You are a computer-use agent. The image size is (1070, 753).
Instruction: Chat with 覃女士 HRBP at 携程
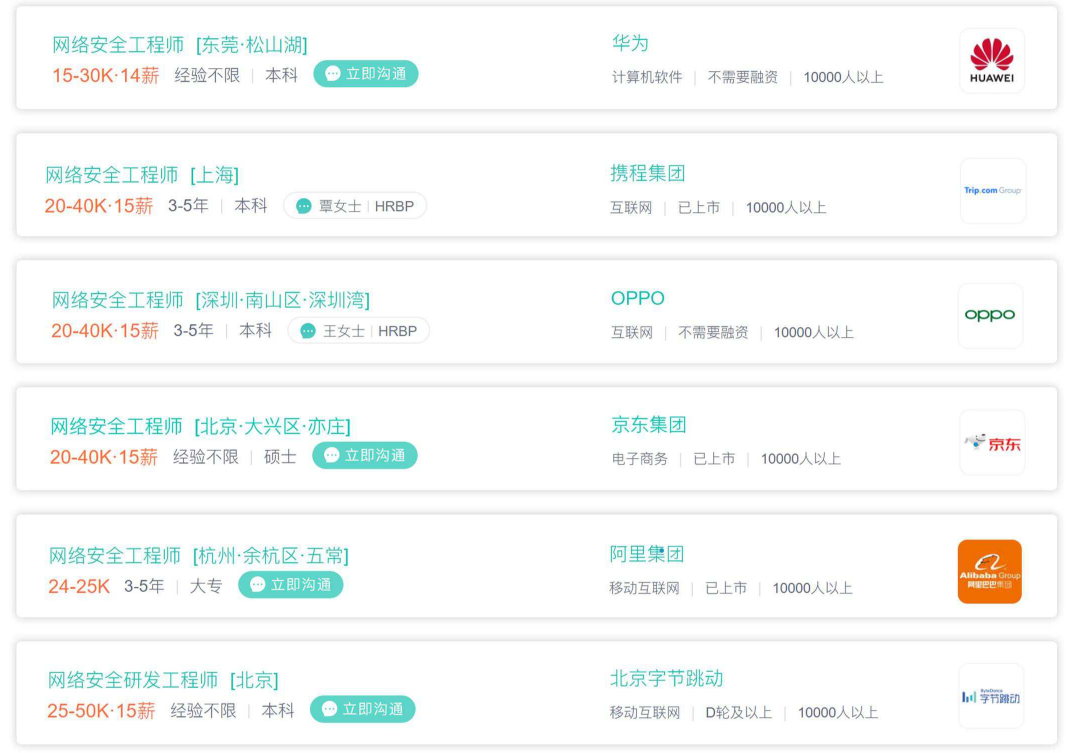355,206
